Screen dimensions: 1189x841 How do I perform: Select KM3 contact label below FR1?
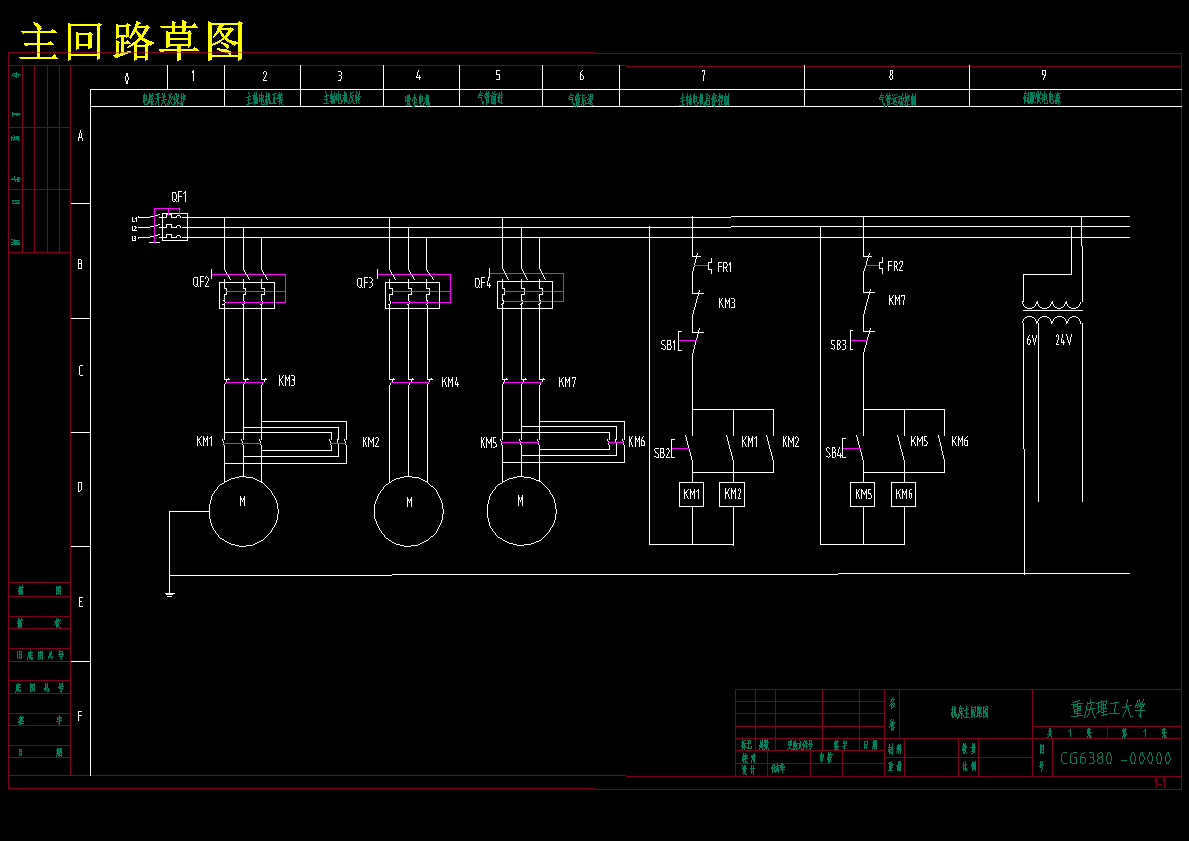pos(727,303)
